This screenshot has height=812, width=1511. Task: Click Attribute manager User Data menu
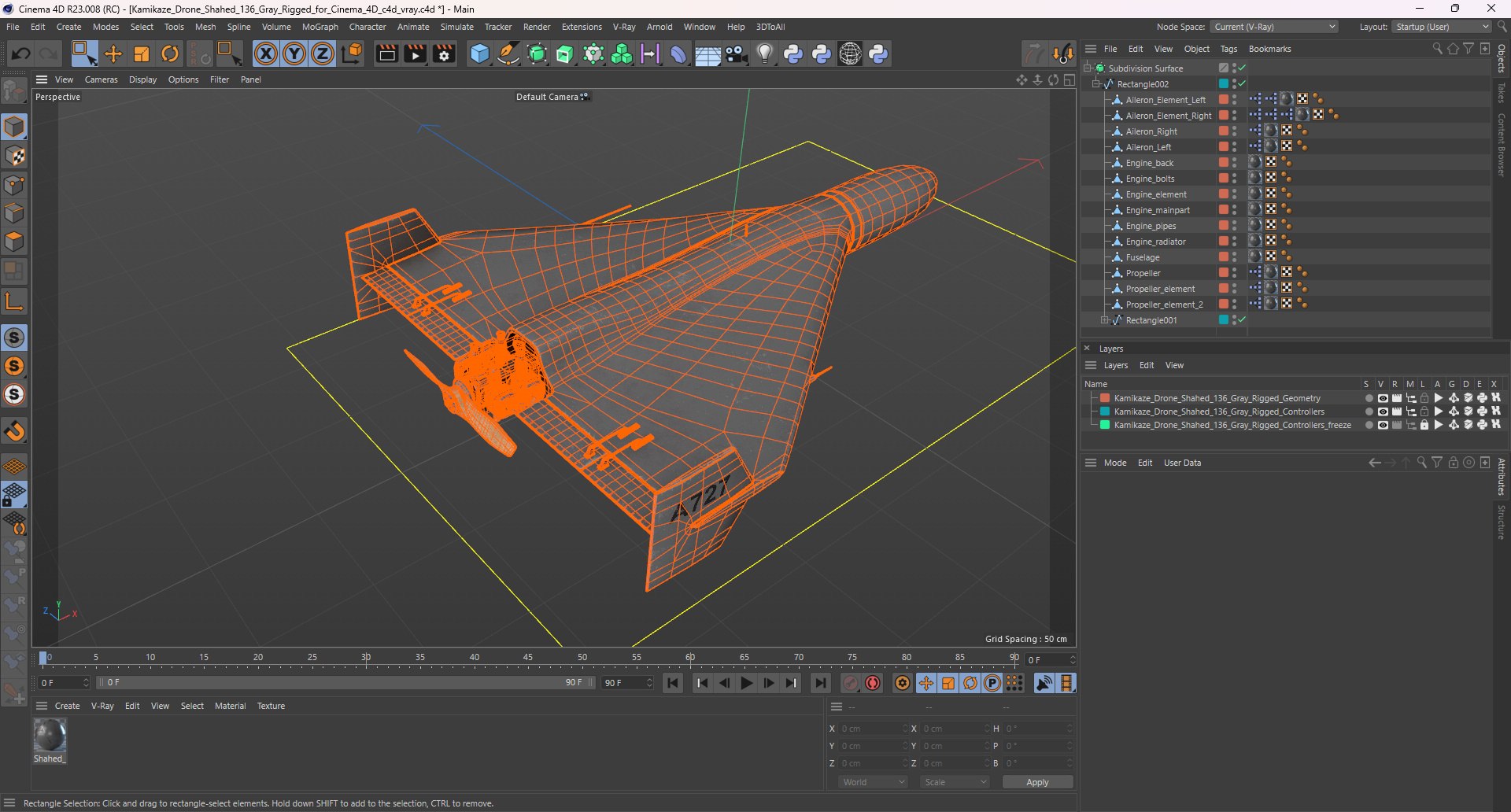point(1182,463)
